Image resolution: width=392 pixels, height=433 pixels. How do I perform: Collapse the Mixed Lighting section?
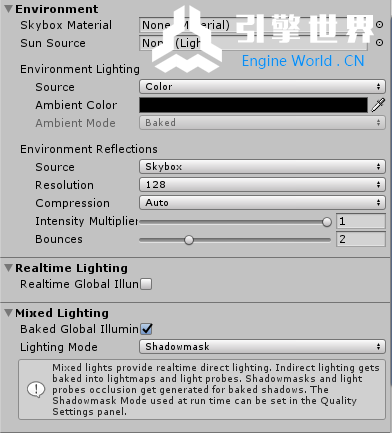[x=9, y=313]
